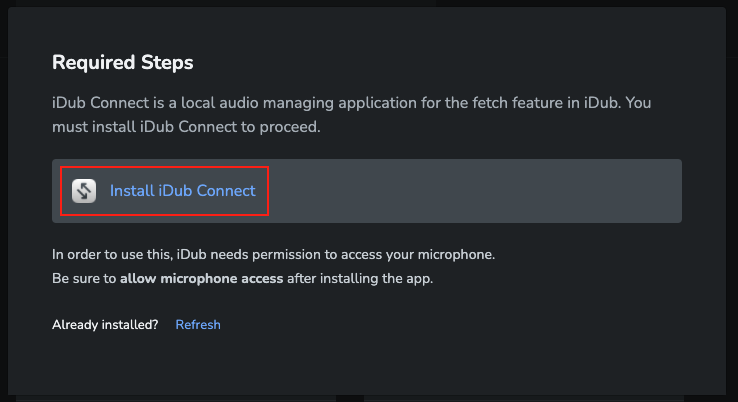This screenshot has height=402, width=738.
Task: Click the Refresh link
Action: (x=198, y=325)
